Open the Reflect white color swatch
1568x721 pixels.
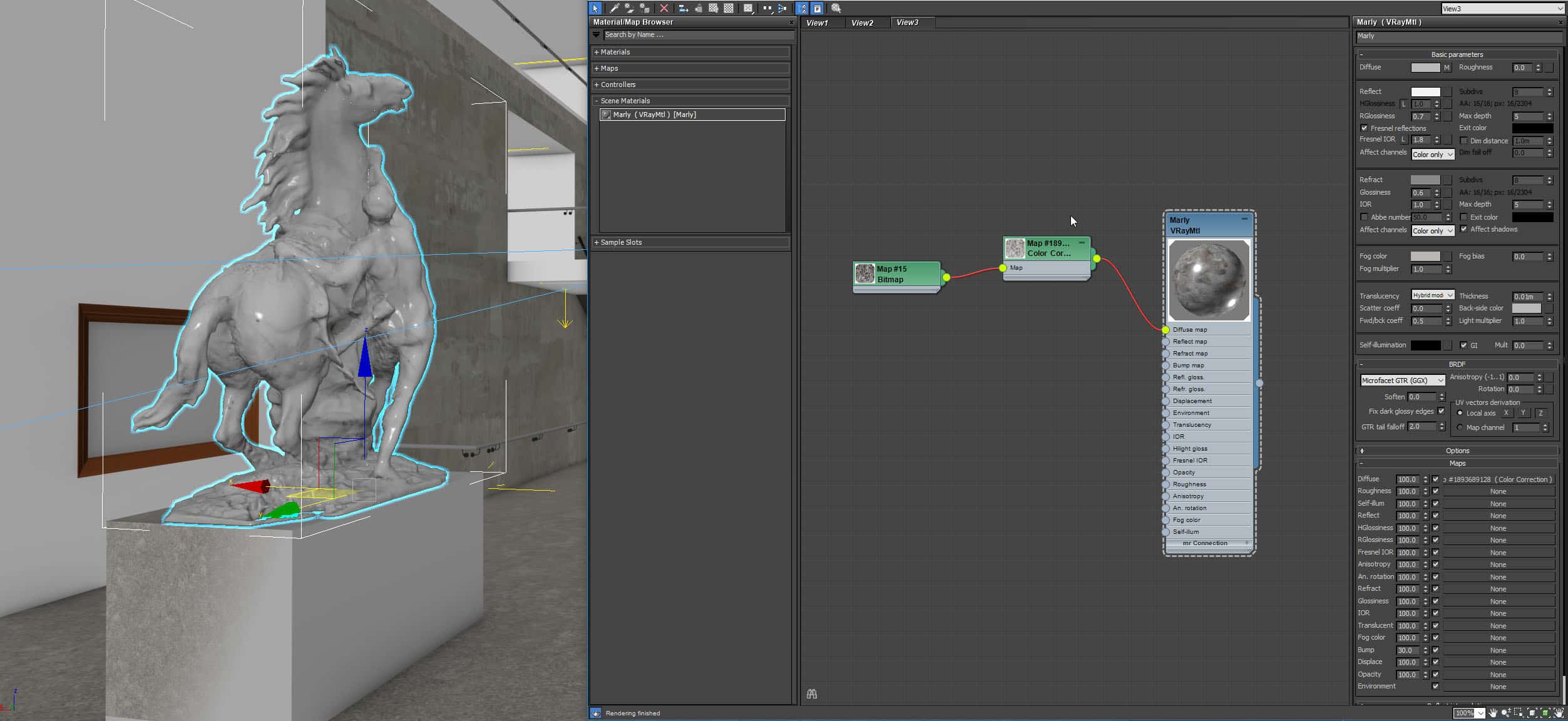coord(1425,92)
